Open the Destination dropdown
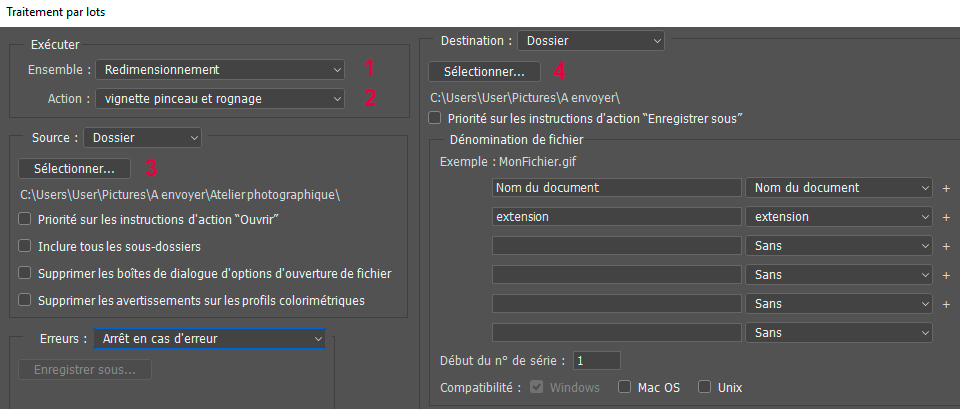Image resolution: width=960 pixels, height=409 pixels. pyautogui.click(x=590, y=41)
